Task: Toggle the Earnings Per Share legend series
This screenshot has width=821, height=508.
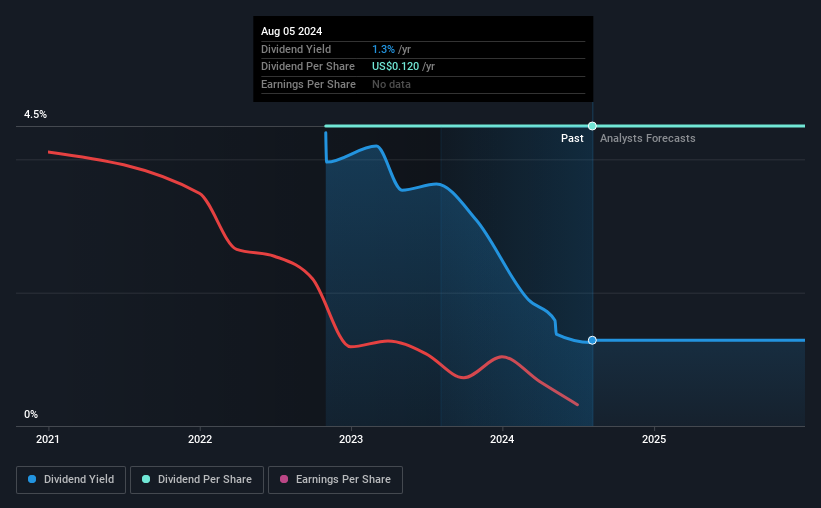Action: (x=335, y=480)
